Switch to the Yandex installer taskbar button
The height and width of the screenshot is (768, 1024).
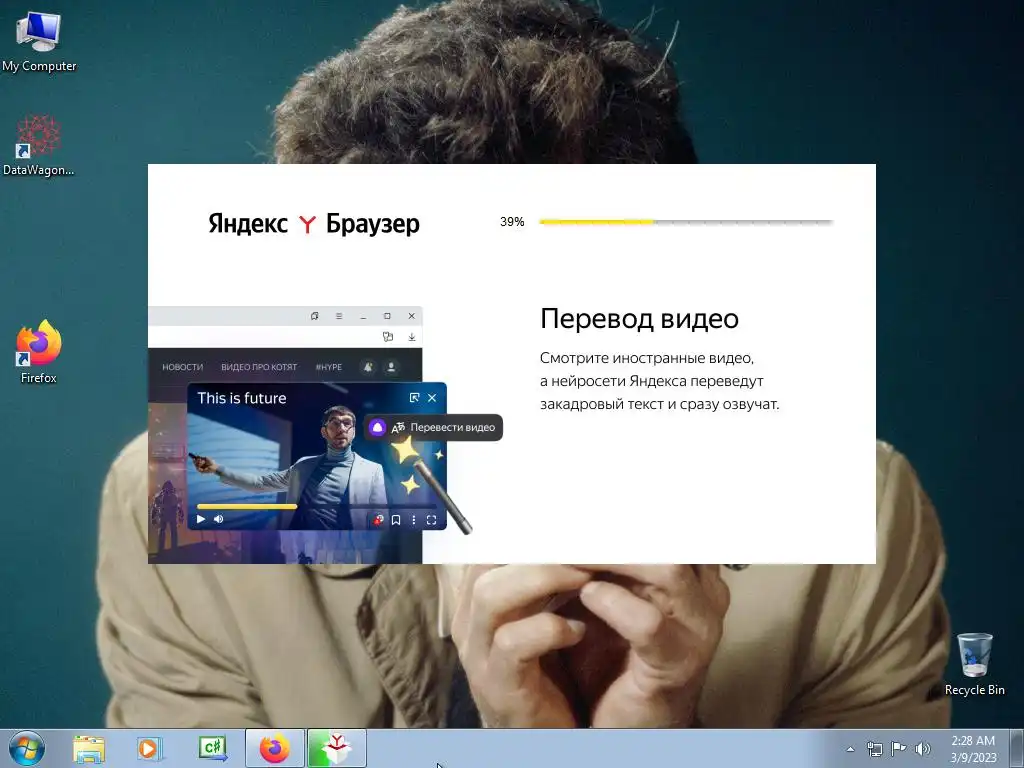[x=336, y=748]
